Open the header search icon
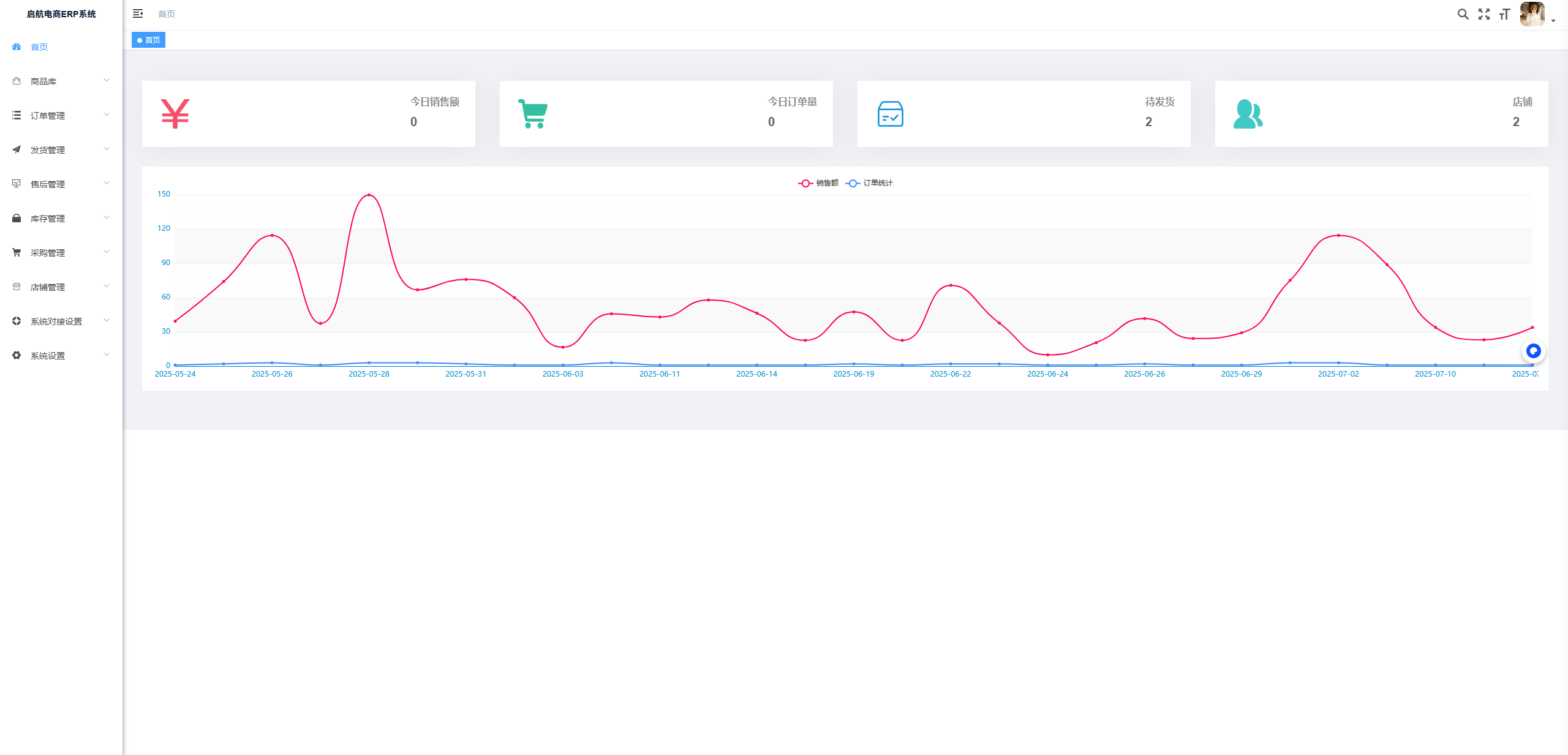 click(1463, 14)
